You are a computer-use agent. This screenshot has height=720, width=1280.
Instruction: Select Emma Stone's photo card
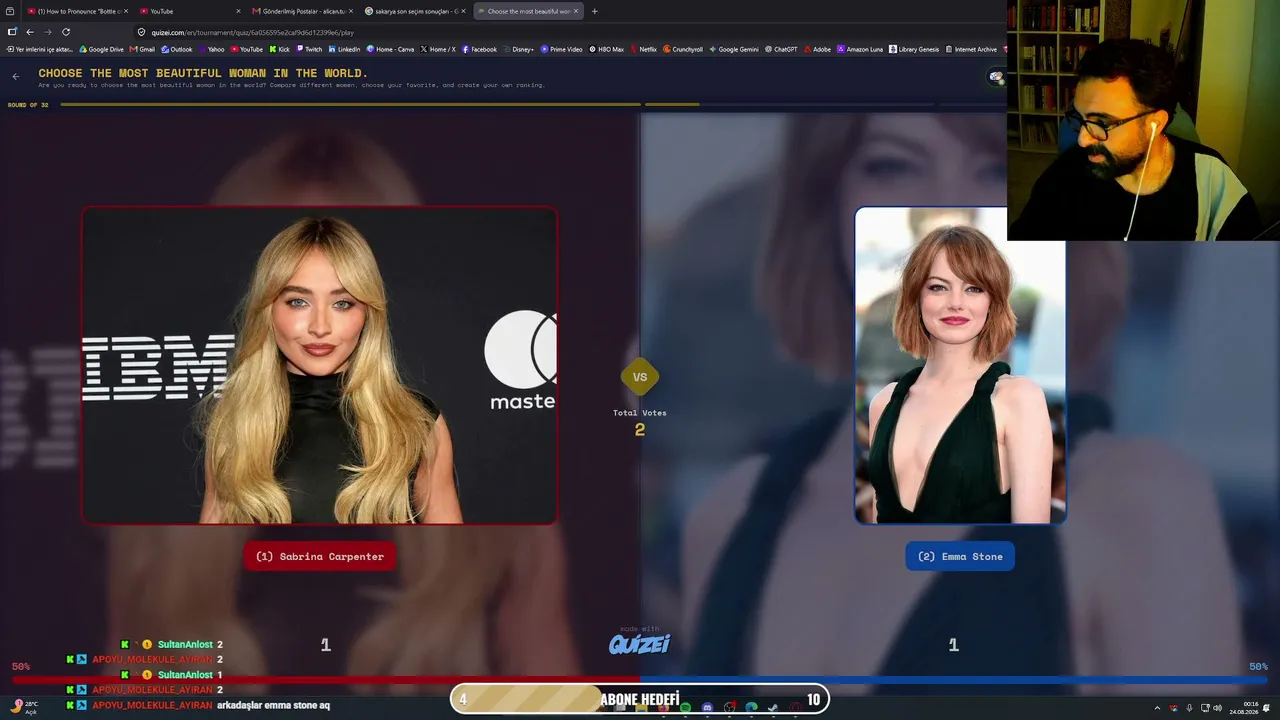tap(960, 365)
